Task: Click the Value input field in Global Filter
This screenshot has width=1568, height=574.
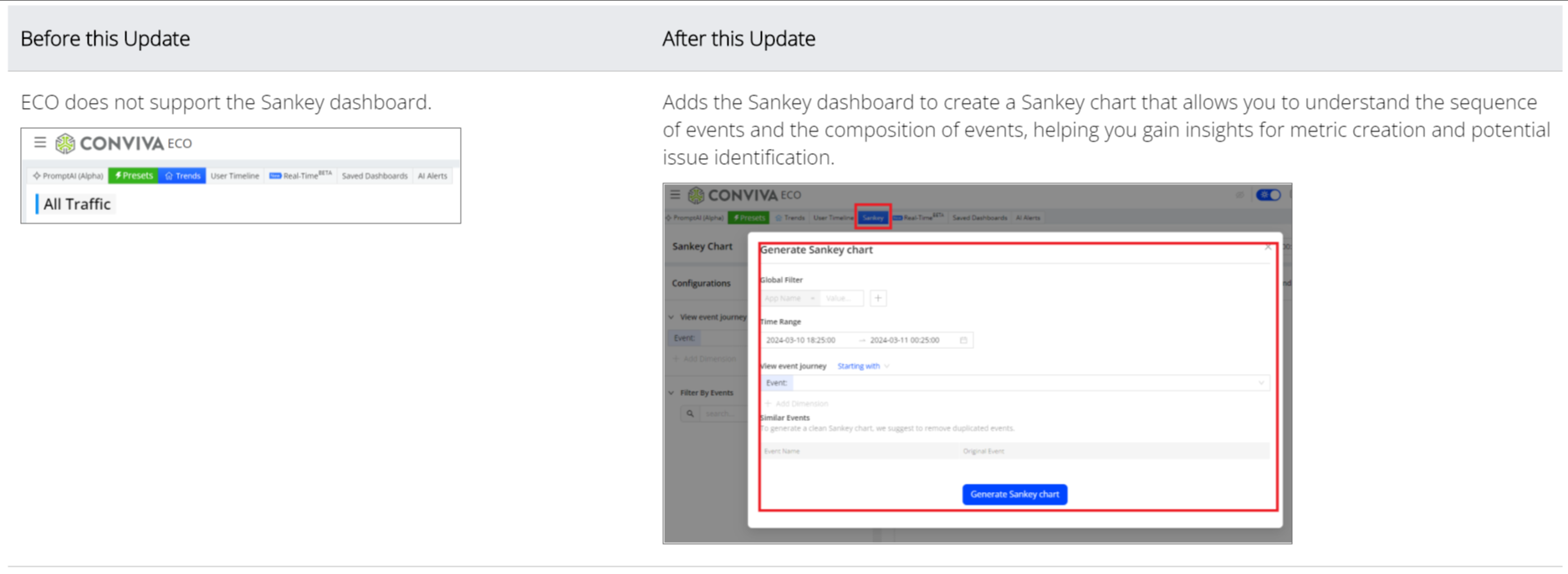Action: tap(840, 299)
